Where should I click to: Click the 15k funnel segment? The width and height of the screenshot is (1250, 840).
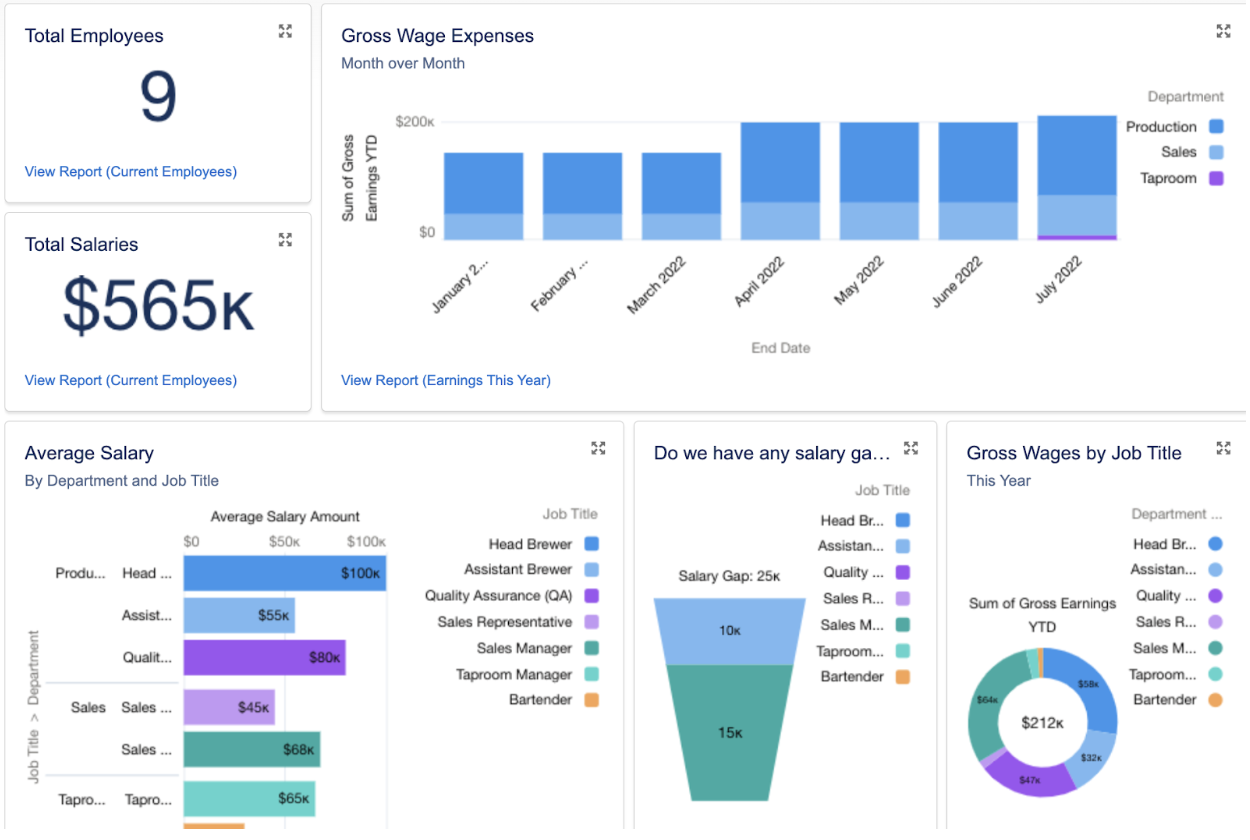pos(730,733)
